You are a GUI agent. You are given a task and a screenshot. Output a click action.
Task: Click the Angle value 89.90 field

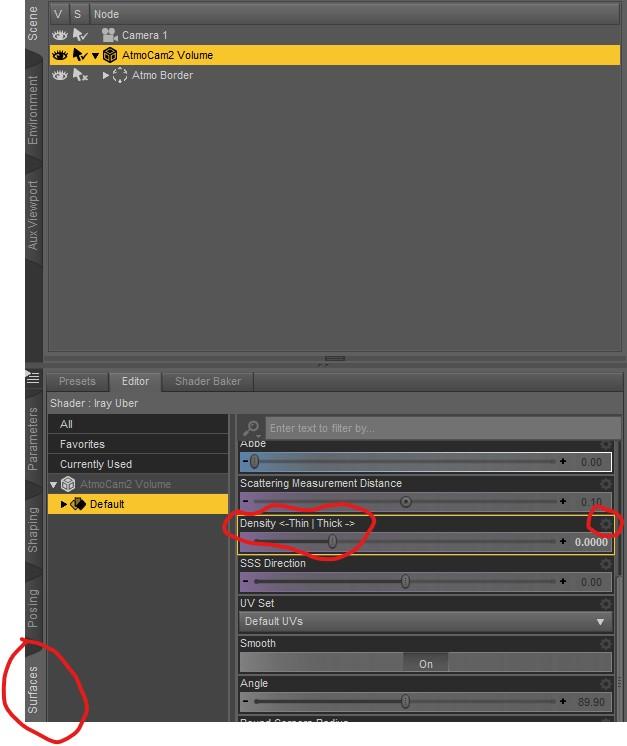pyautogui.click(x=591, y=702)
